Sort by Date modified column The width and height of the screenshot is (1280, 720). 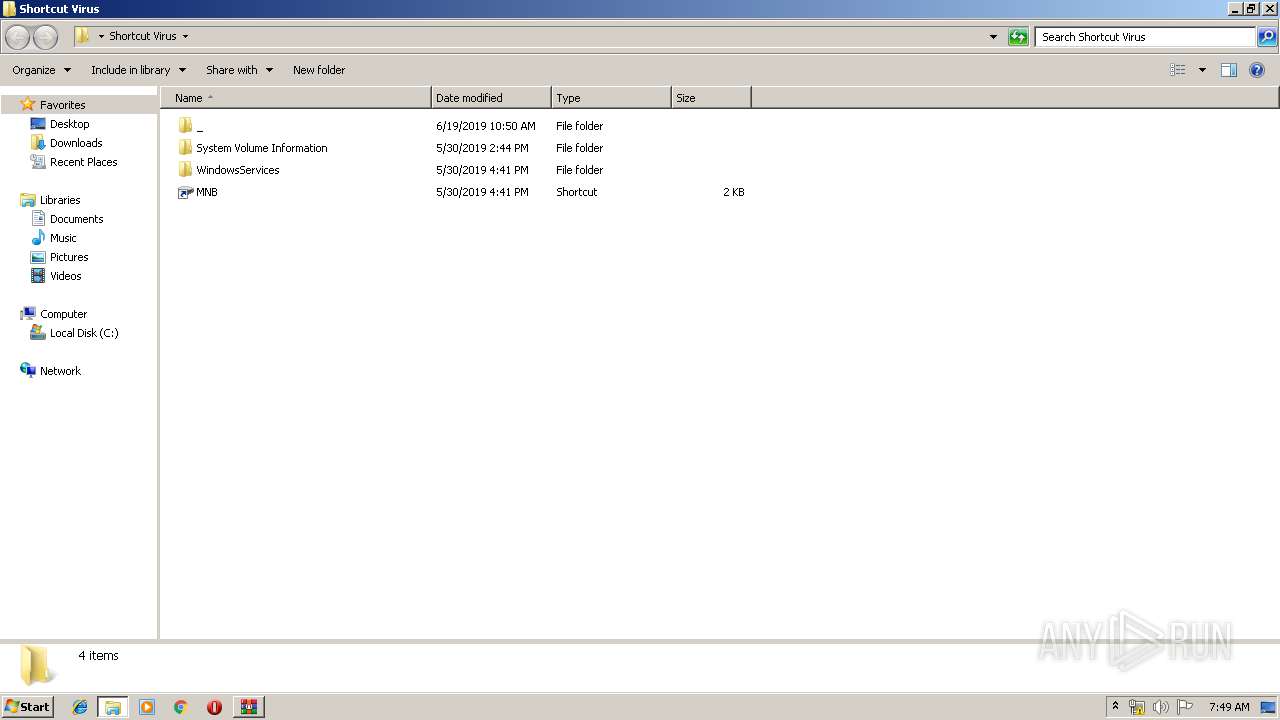pyautogui.click(x=491, y=98)
